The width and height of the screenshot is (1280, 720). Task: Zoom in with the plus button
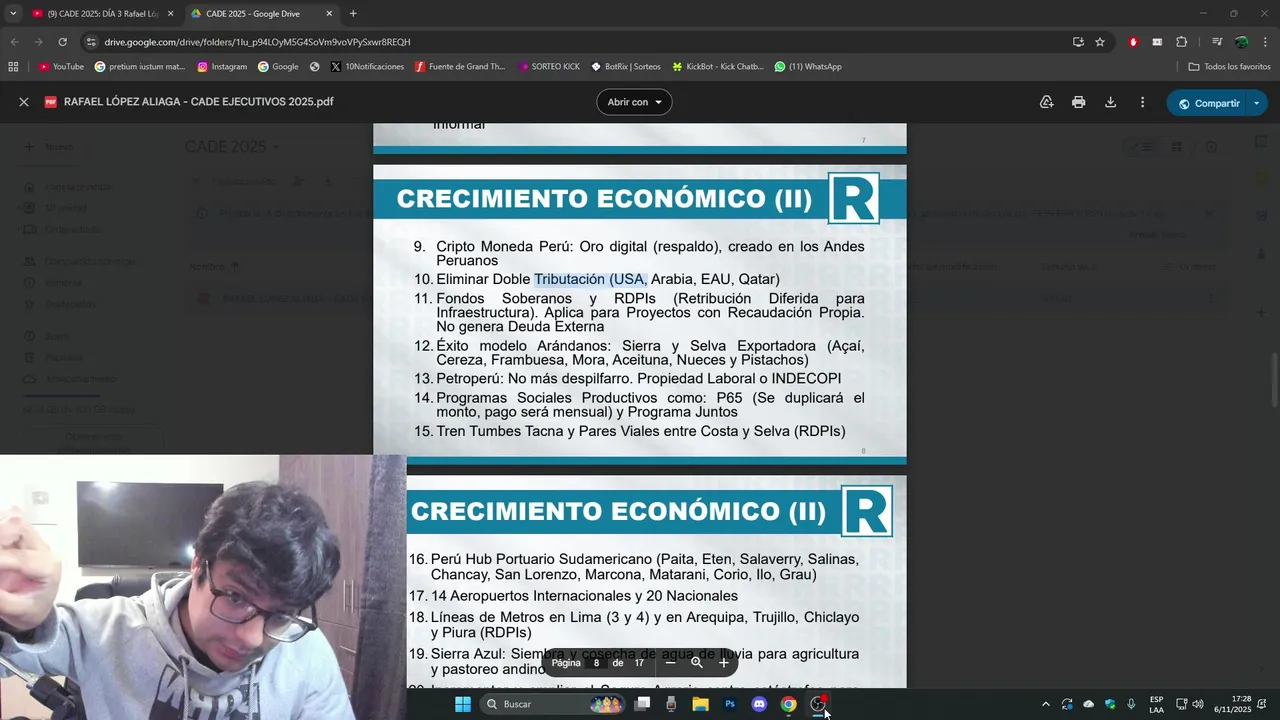[724, 662]
